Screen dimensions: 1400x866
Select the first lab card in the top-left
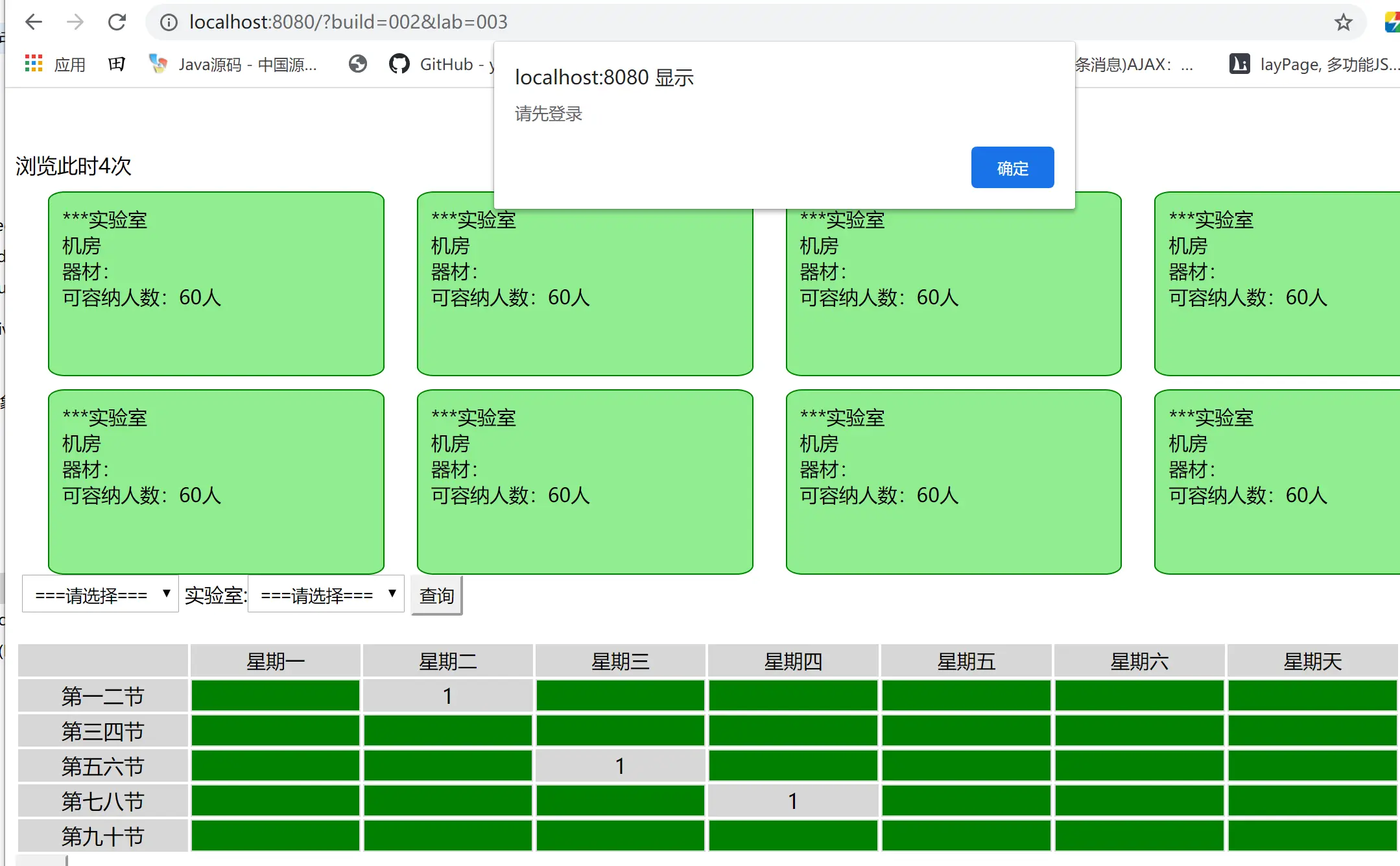(216, 283)
